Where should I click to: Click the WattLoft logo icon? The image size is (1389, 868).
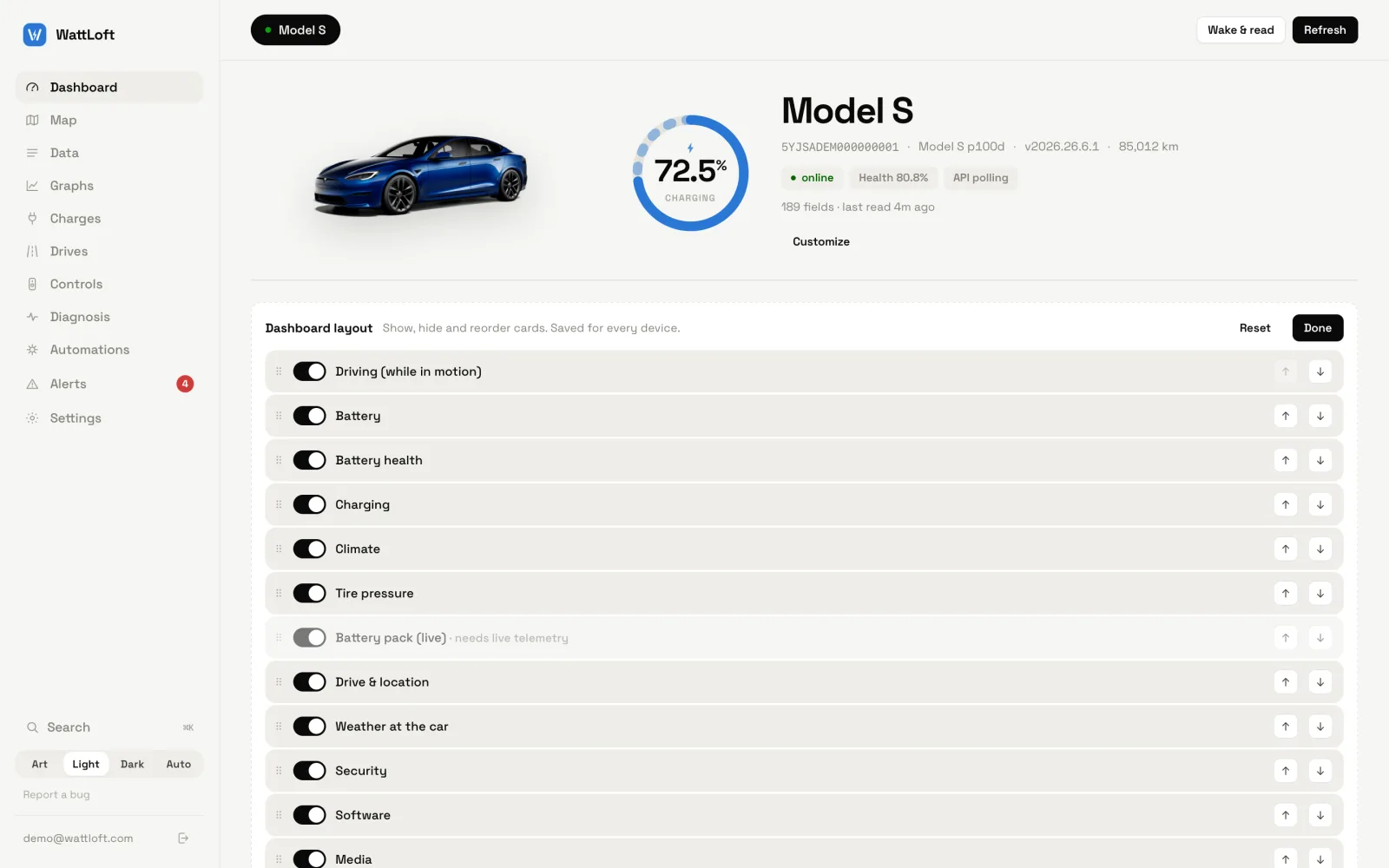pos(34,35)
